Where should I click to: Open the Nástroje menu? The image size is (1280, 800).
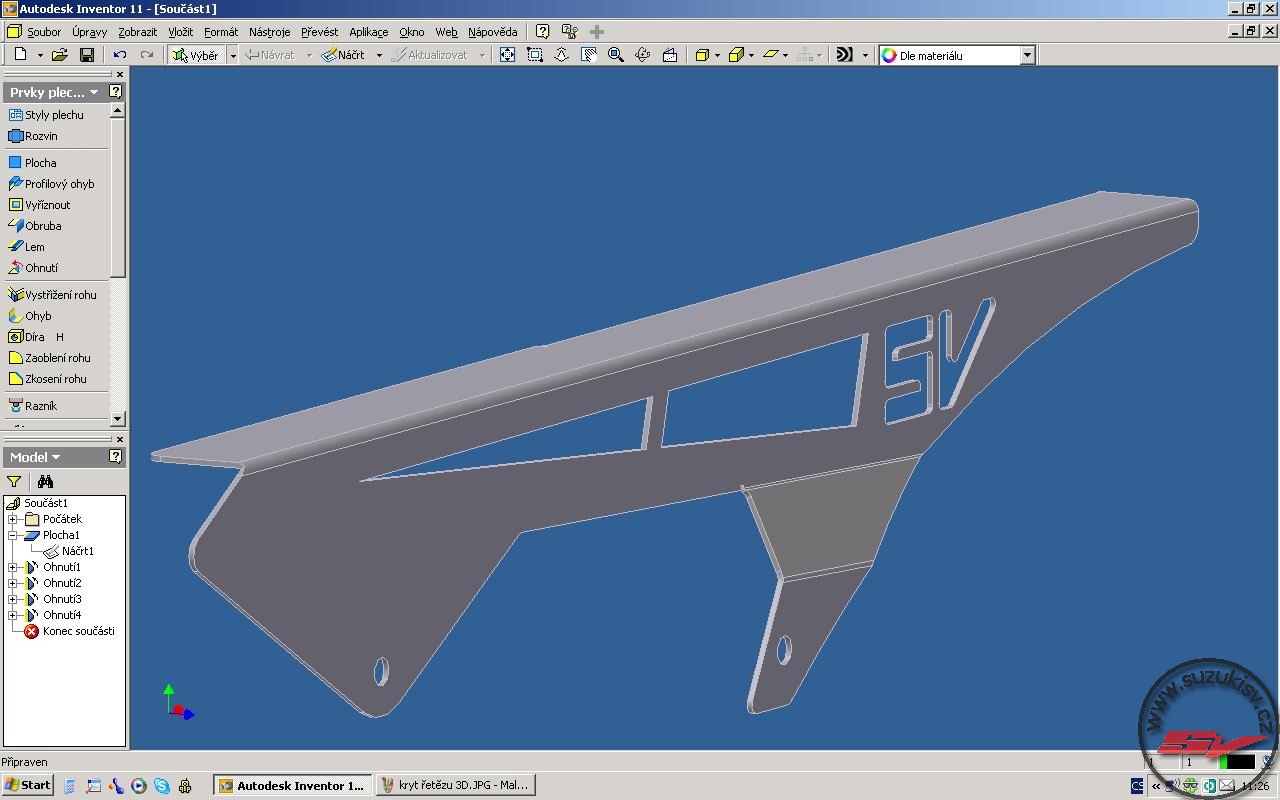tap(269, 32)
